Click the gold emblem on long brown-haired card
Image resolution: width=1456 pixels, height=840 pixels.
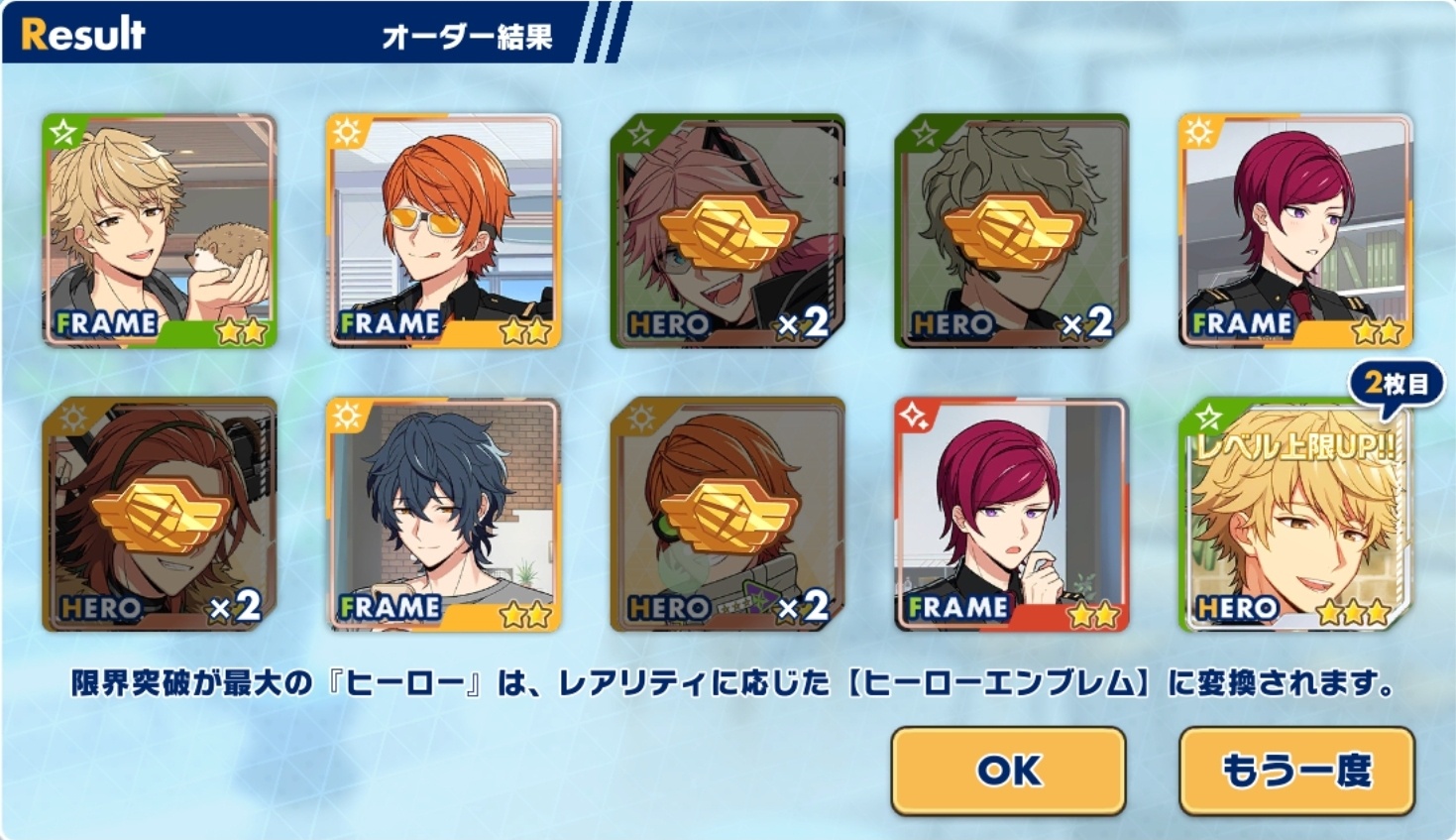coord(162,515)
